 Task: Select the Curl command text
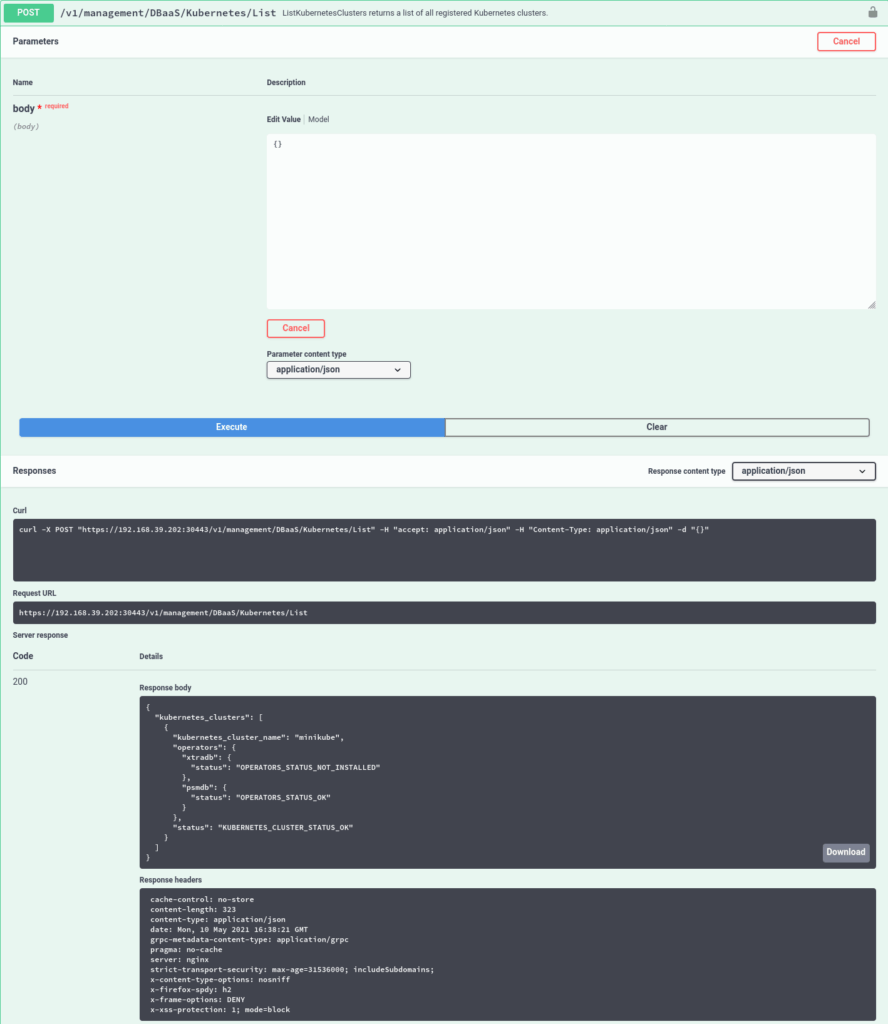[x=444, y=529]
